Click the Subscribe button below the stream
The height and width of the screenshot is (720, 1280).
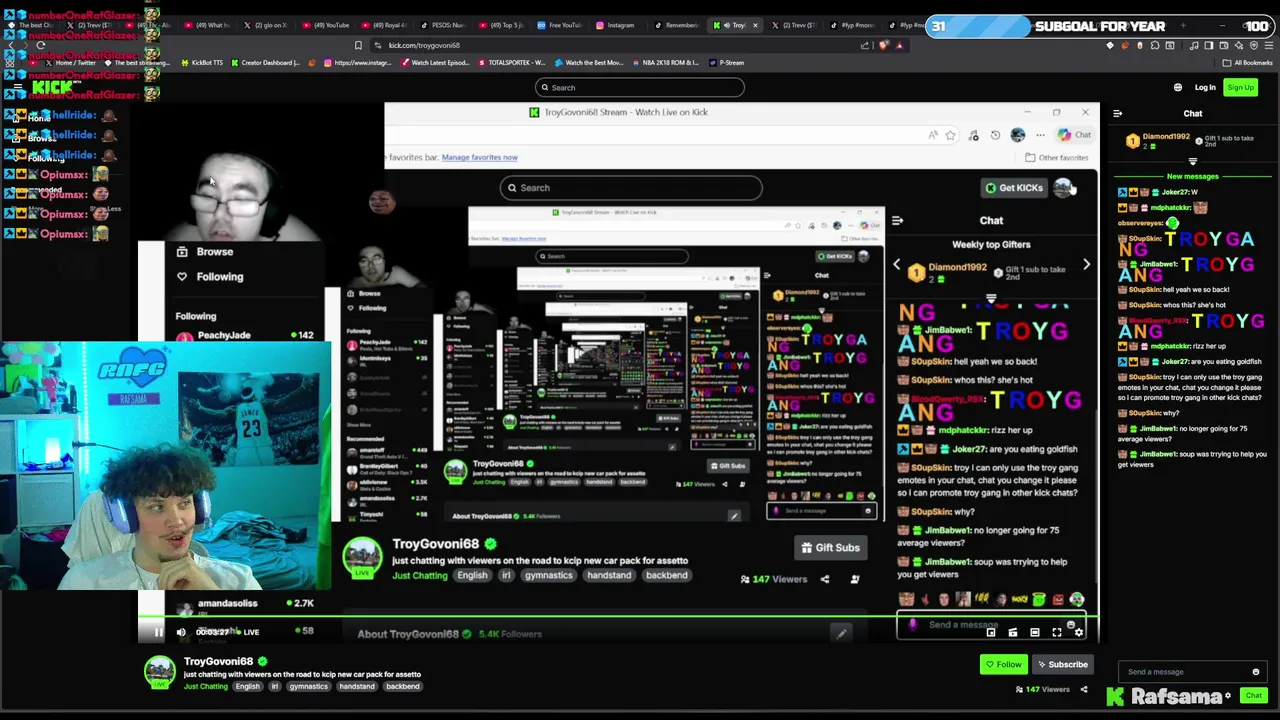click(x=1062, y=664)
